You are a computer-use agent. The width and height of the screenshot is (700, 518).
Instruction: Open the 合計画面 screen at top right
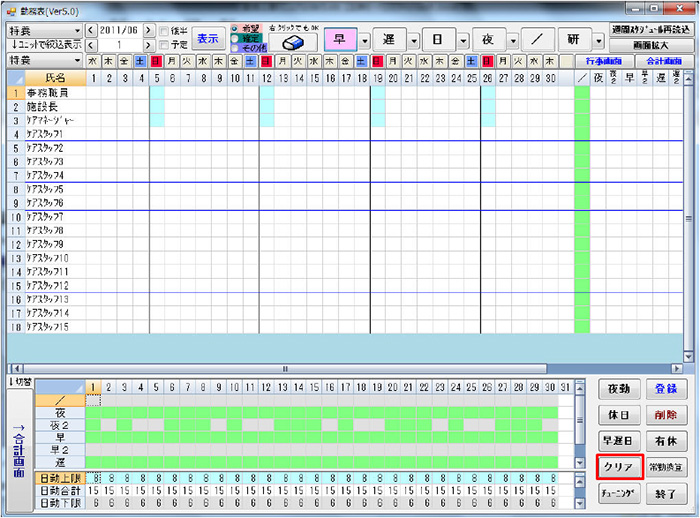664,61
